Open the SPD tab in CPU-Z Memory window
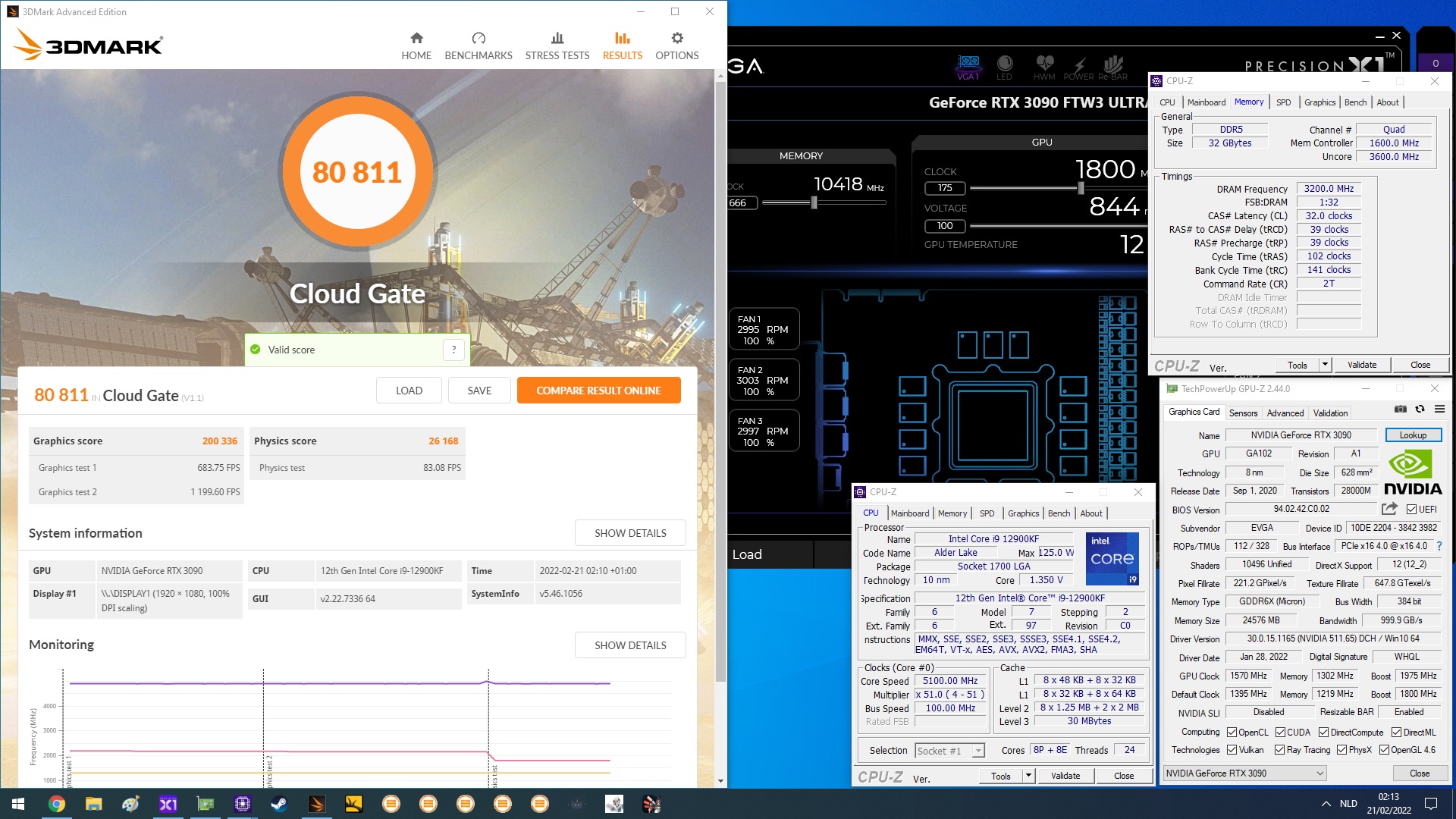This screenshot has width=1456, height=819. [1283, 102]
